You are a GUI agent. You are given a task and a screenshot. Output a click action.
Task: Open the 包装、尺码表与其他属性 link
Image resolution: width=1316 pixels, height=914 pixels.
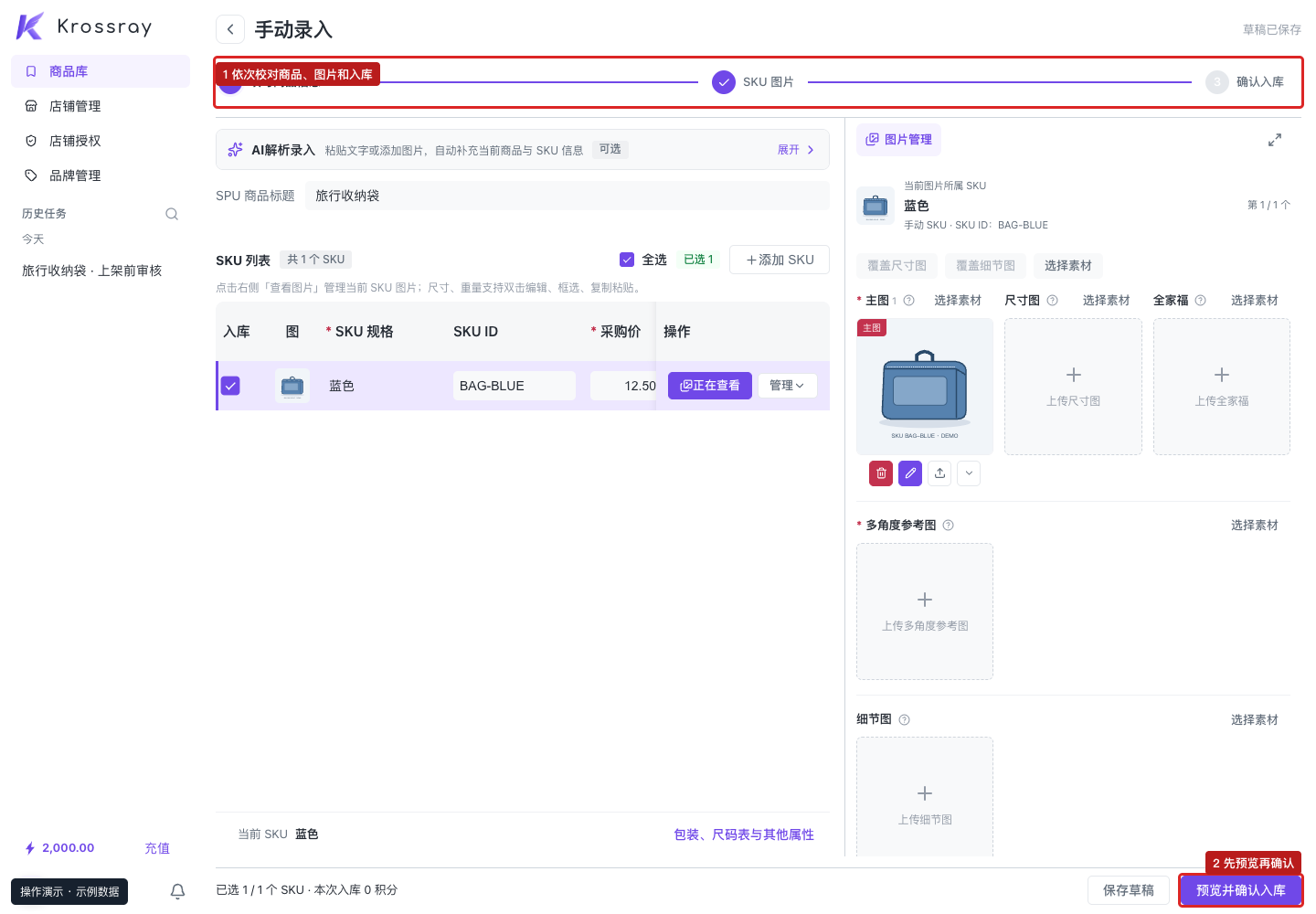point(744,834)
